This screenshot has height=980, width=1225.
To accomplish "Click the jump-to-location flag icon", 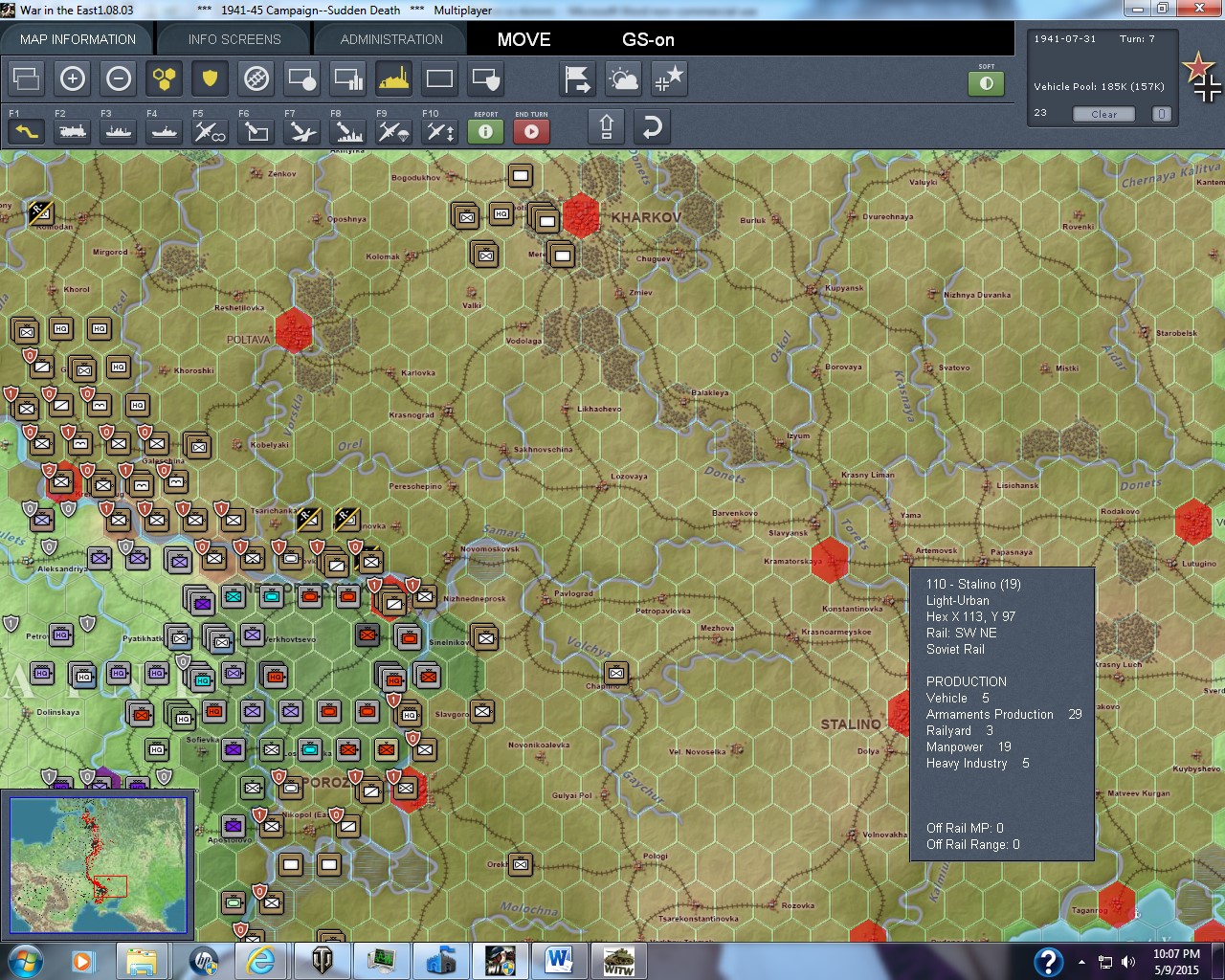I will 576,78.
